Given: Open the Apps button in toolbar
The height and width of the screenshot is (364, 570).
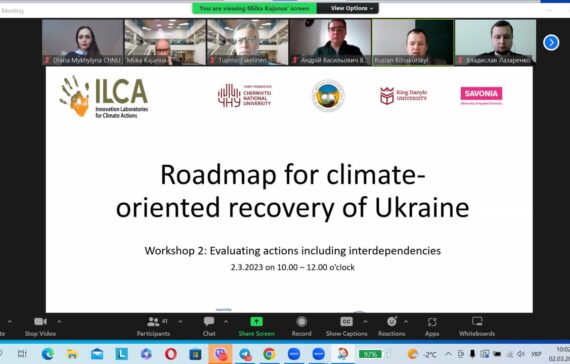Looking at the screenshot, I should coord(432,327).
